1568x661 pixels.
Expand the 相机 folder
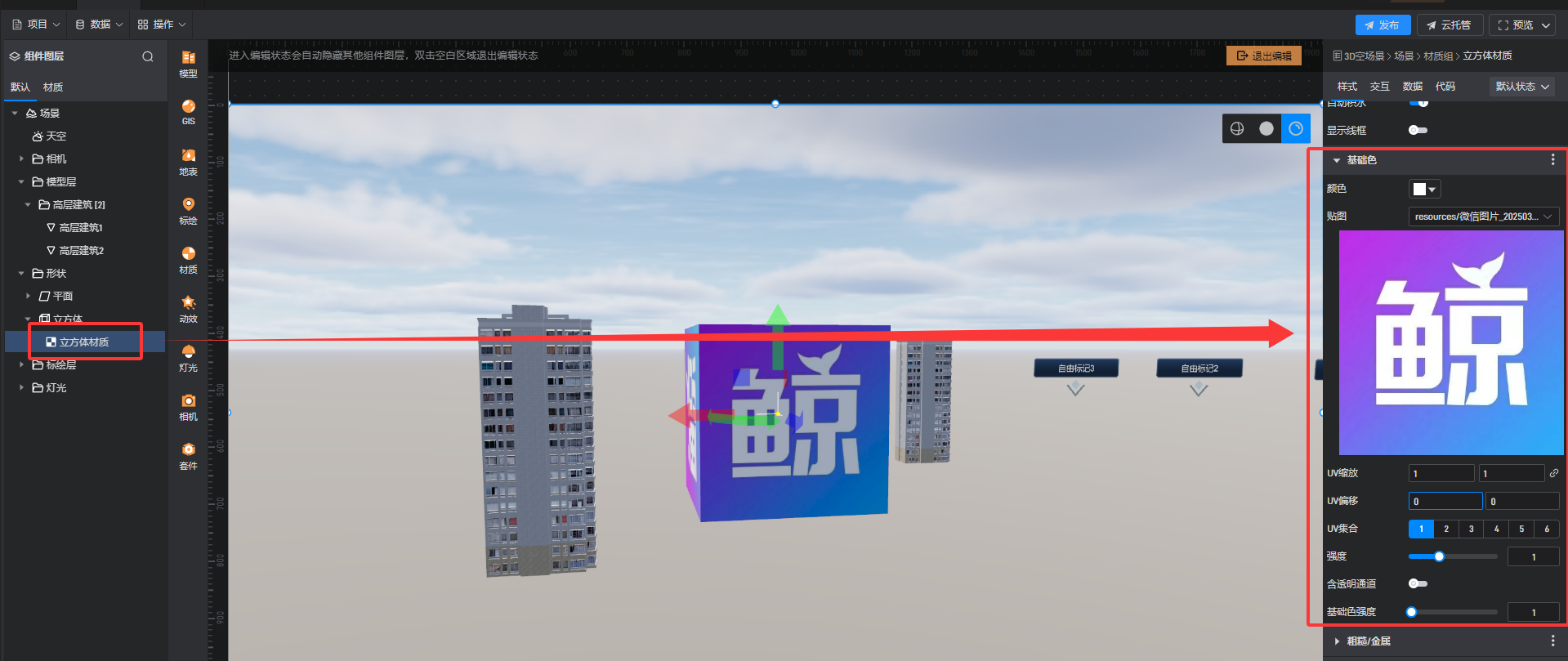pyautogui.click(x=21, y=159)
